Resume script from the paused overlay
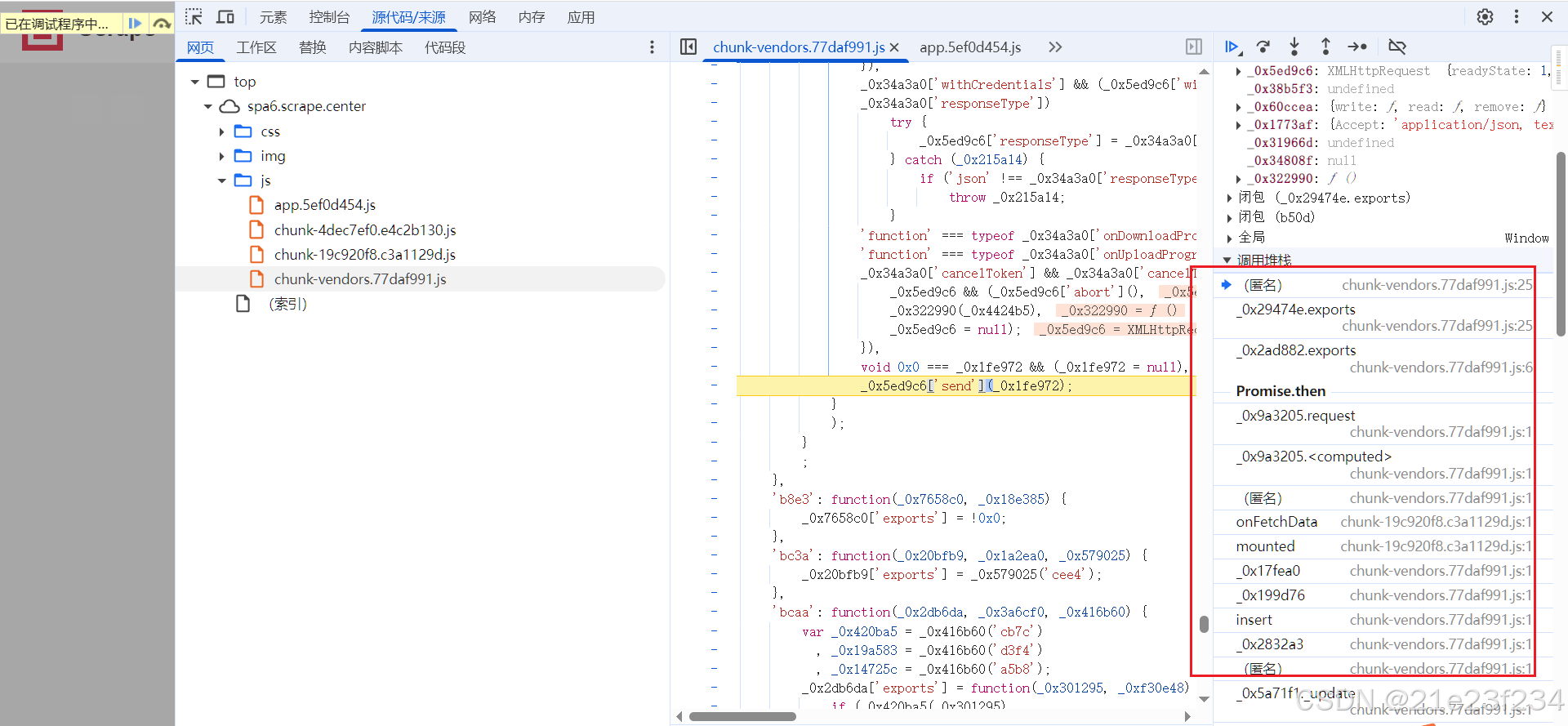Screen dimensions: 1568x726 click(x=136, y=24)
